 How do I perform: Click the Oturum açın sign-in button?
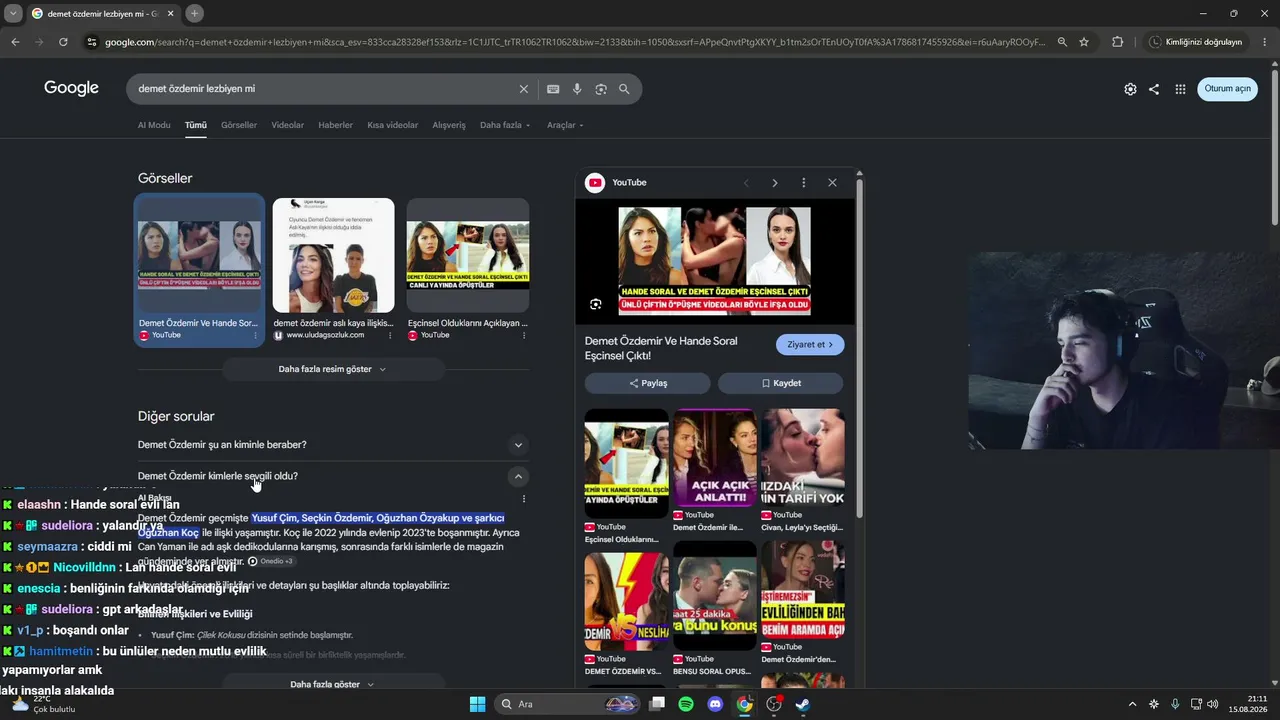click(1227, 89)
